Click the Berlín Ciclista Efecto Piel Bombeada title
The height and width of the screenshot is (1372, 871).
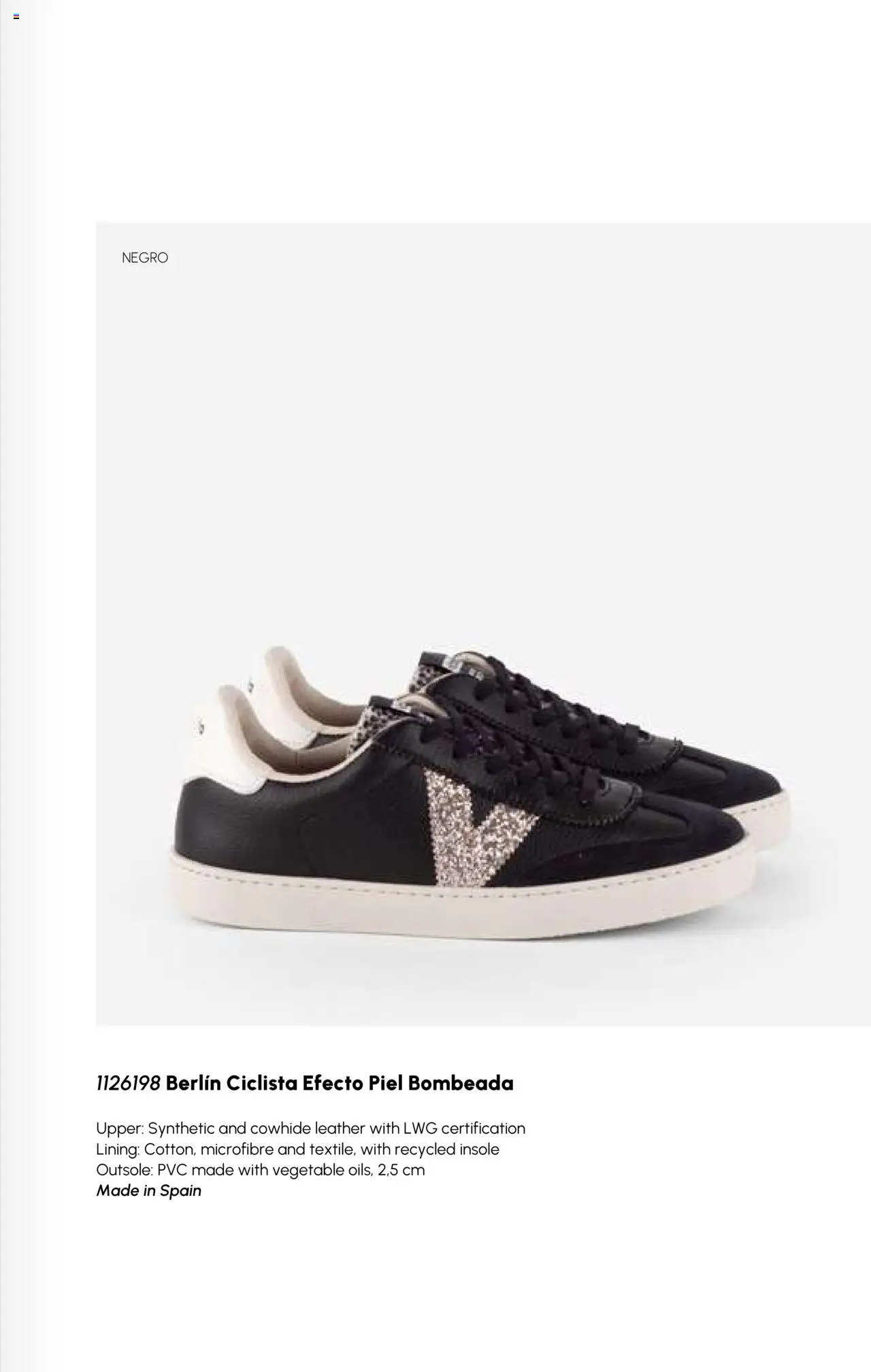340,1083
